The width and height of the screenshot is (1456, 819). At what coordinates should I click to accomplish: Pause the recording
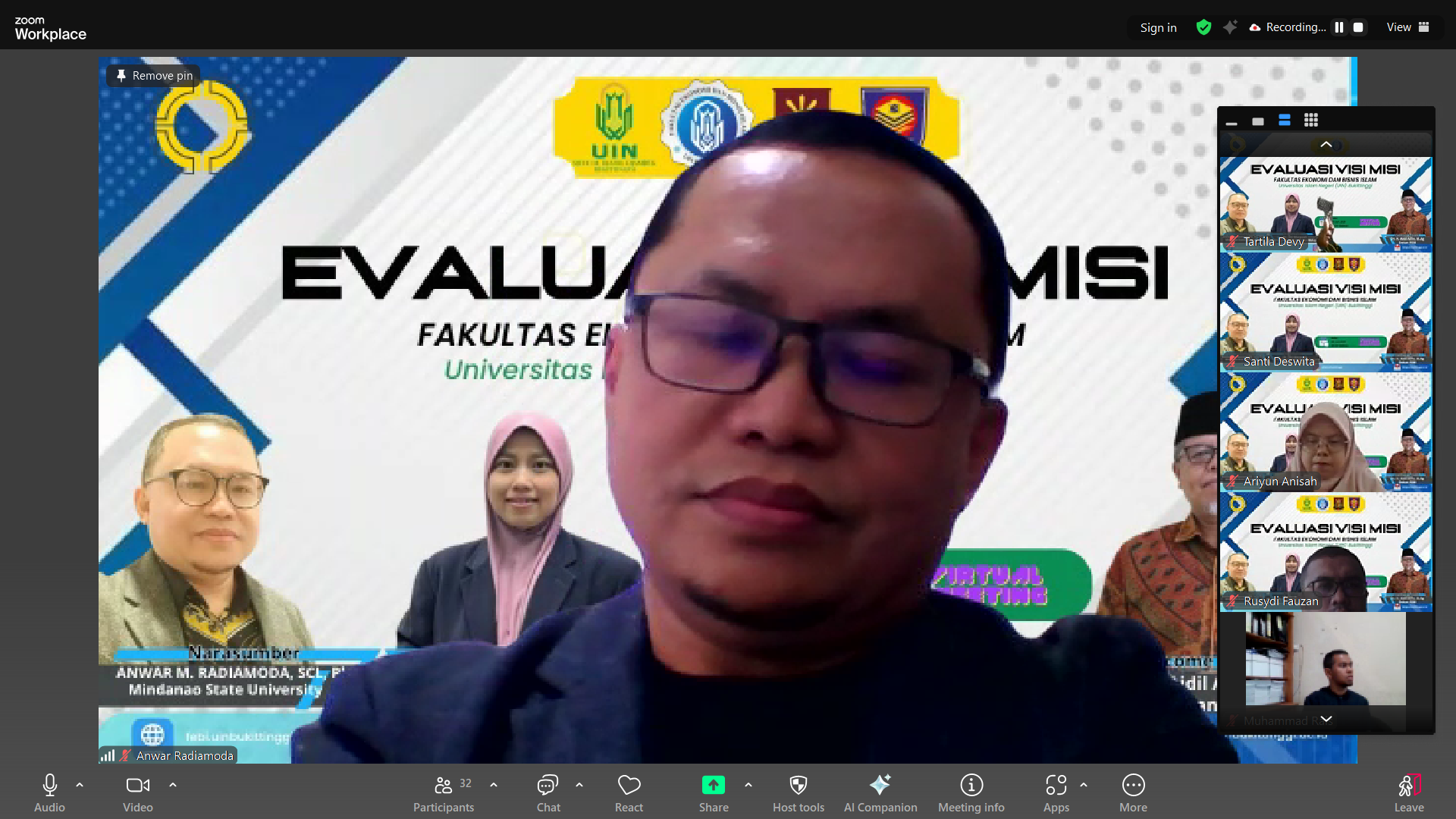pyautogui.click(x=1339, y=27)
